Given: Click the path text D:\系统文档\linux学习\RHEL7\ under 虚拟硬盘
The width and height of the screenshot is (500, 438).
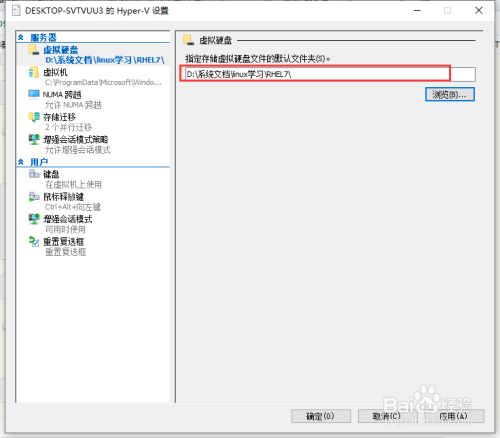Looking at the screenshot, I should point(105,60).
